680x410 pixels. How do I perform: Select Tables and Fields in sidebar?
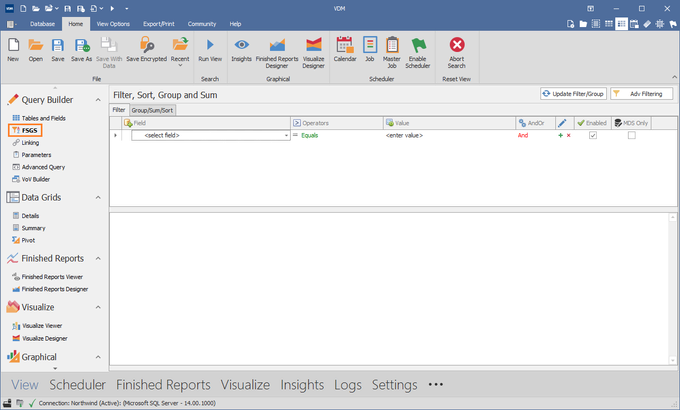pos(39,118)
